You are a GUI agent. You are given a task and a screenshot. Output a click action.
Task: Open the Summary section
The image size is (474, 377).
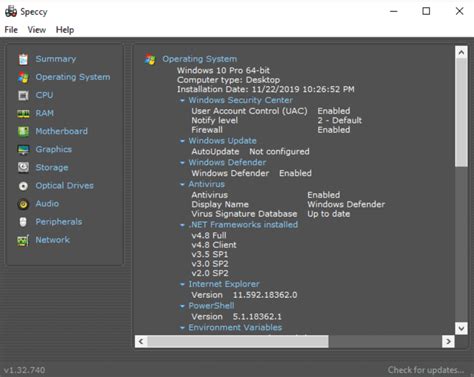tap(56, 59)
